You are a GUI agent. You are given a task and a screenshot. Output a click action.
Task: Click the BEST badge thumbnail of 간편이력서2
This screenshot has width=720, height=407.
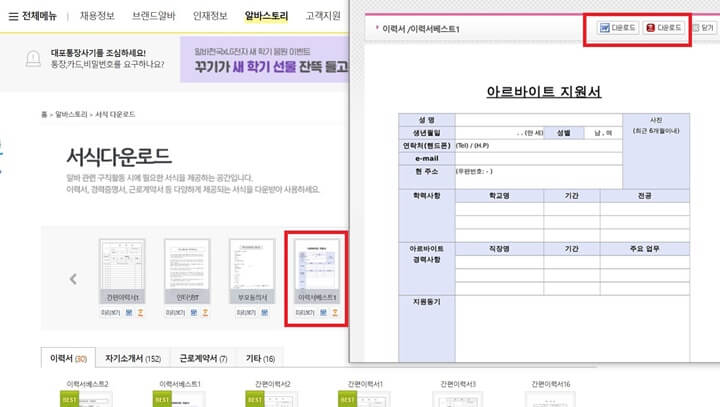point(271,399)
